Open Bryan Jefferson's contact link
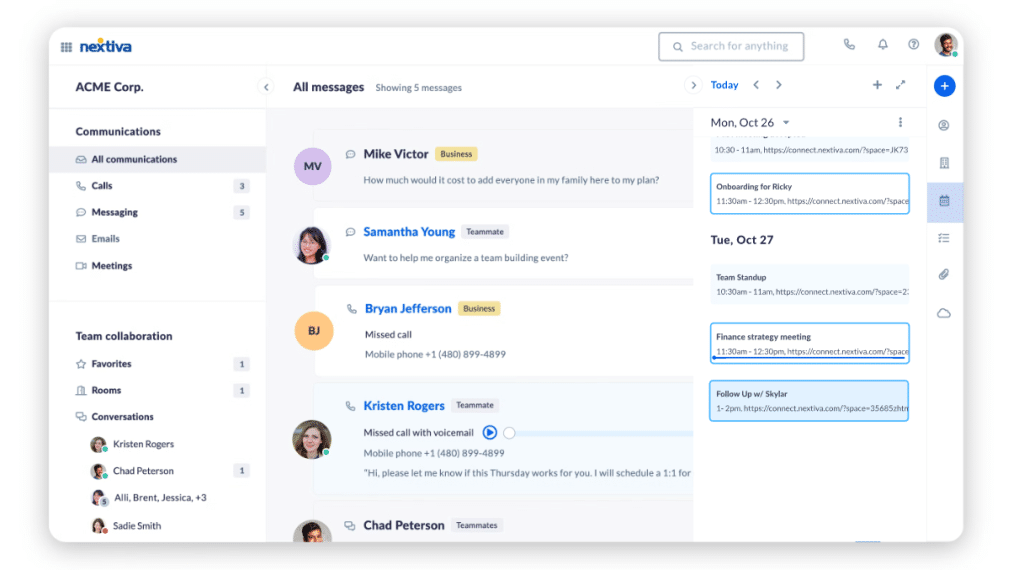Screen dimensions: 1024x570 [x=408, y=309]
